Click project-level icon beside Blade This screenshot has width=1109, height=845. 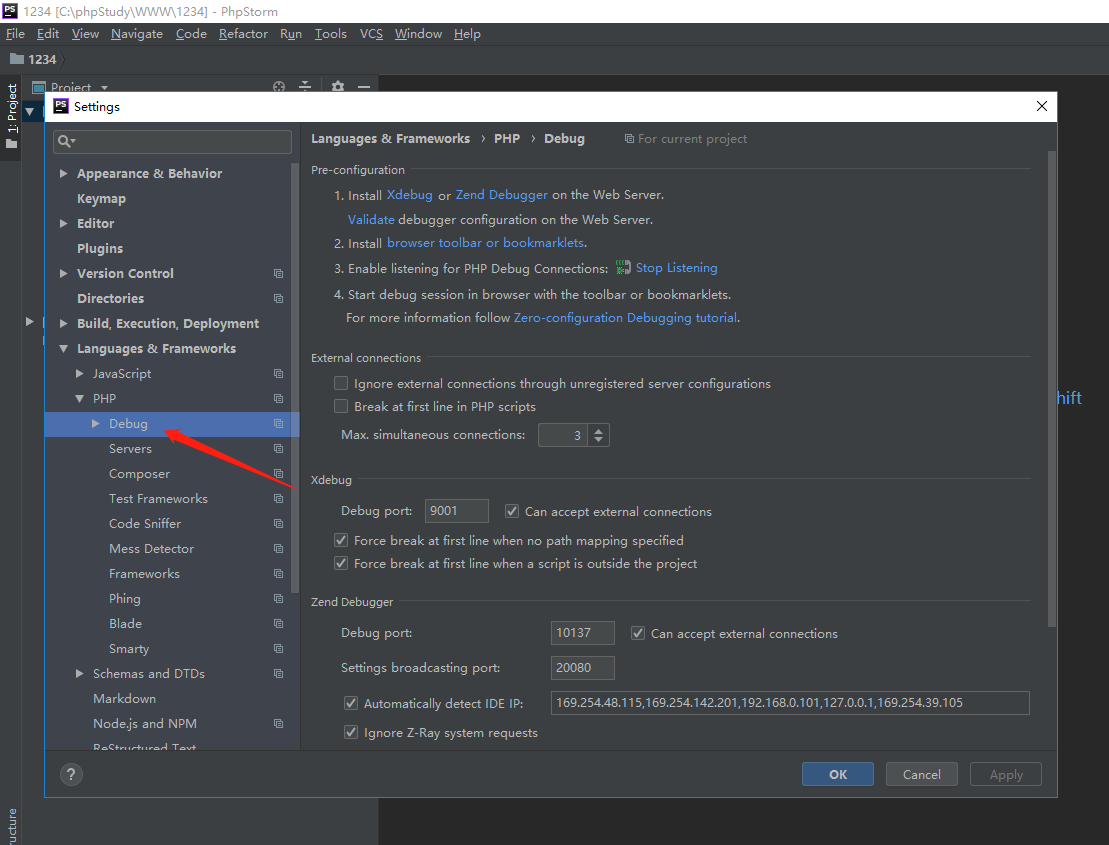click(x=279, y=624)
